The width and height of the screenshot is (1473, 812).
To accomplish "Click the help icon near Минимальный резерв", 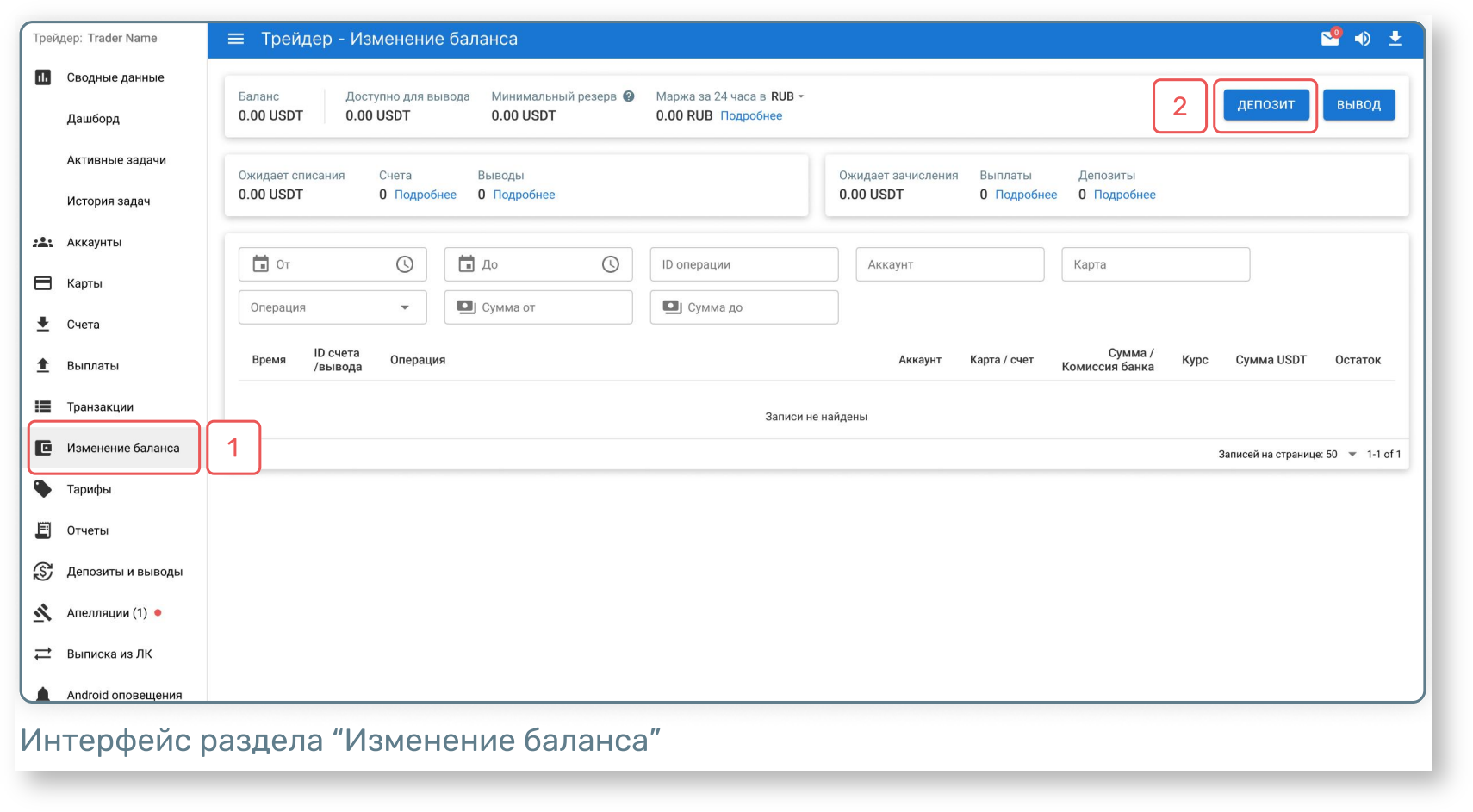I will [629, 96].
